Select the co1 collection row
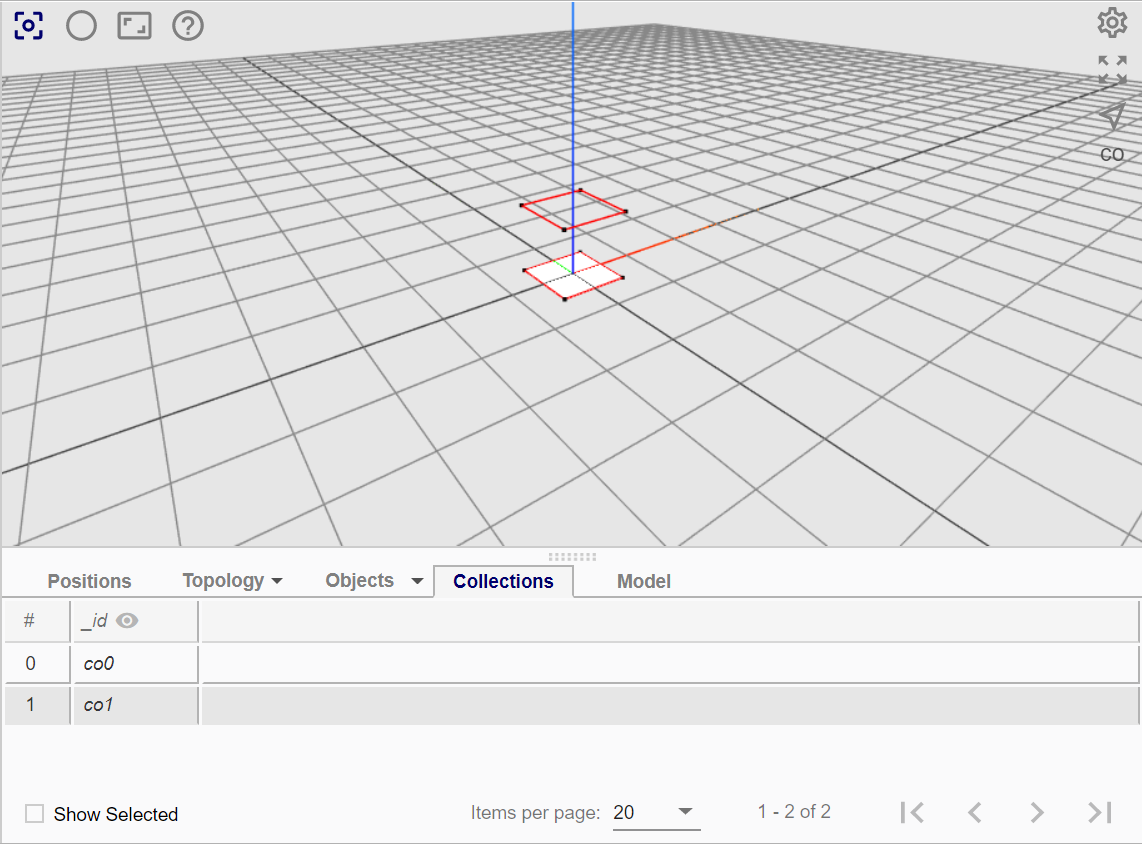Viewport: 1142px width, 845px height. 97,705
